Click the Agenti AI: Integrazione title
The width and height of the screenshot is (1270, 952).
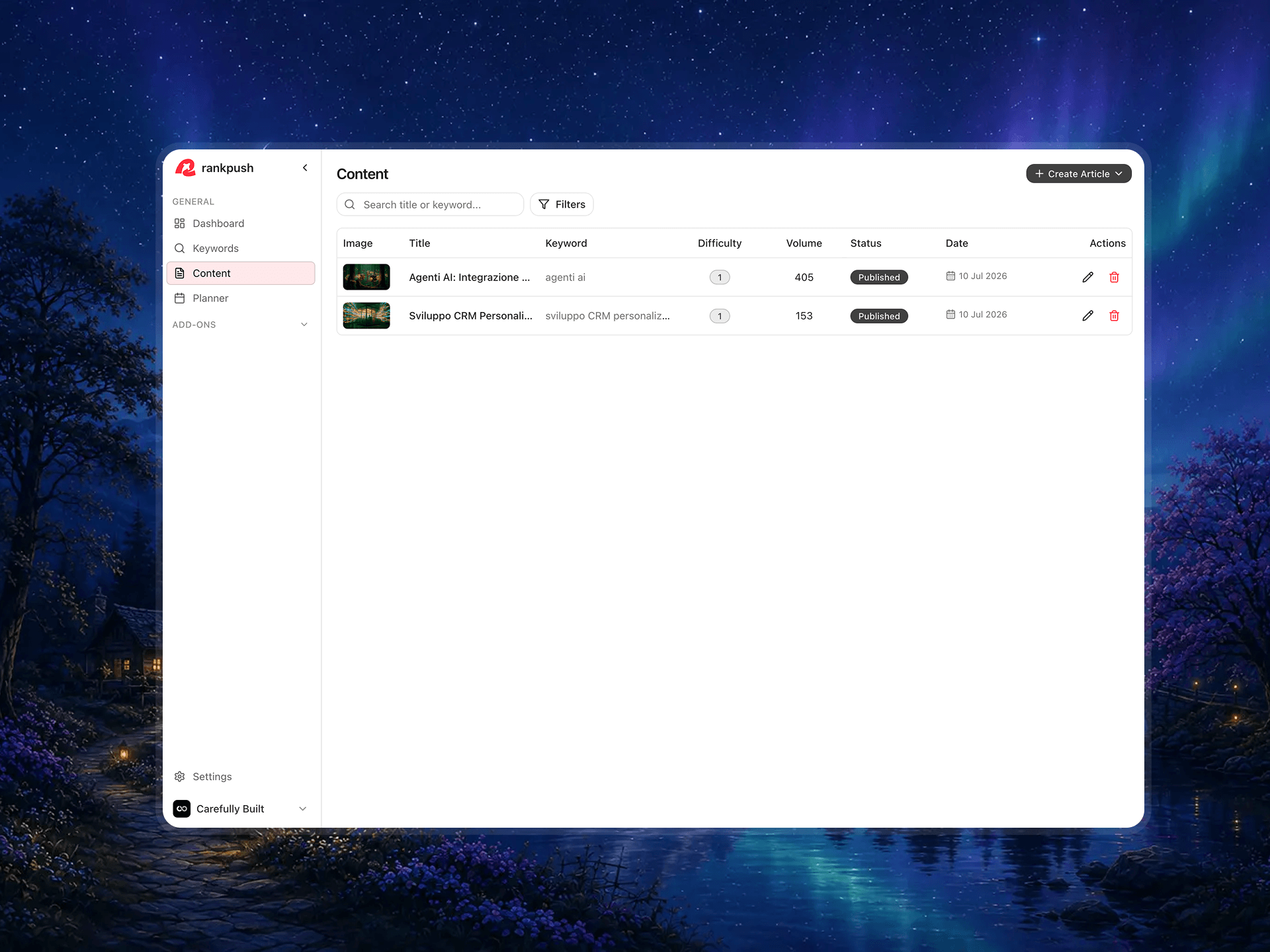[470, 278]
